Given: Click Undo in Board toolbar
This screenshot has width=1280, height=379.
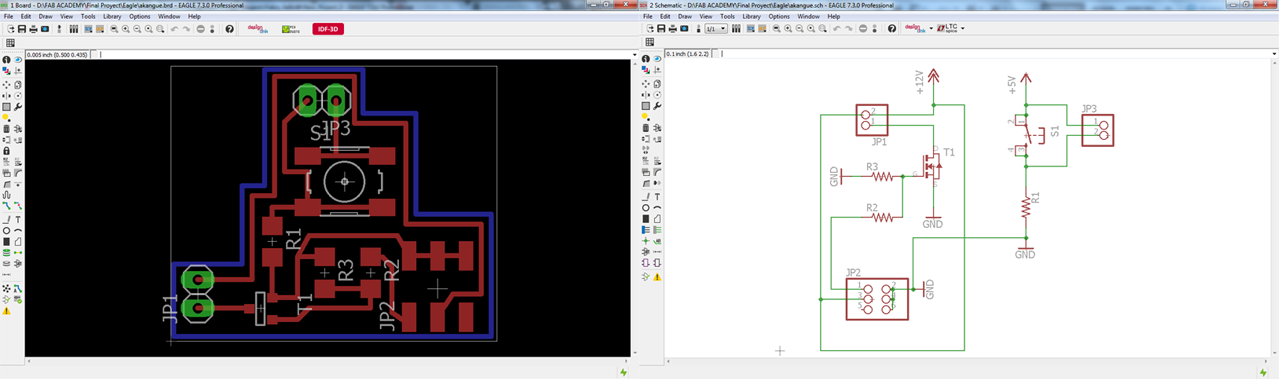Looking at the screenshot, I should tap(174, 29).
